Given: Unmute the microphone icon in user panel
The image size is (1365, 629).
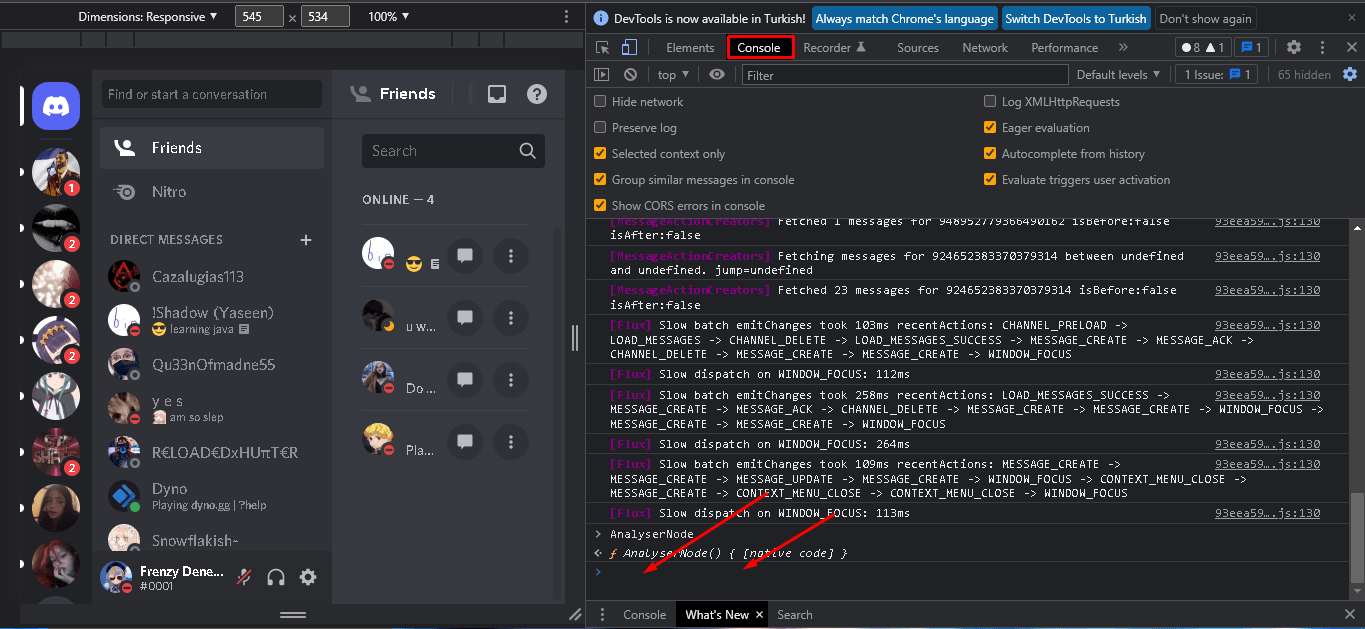Looking at the screenshot, I should 244,577.
